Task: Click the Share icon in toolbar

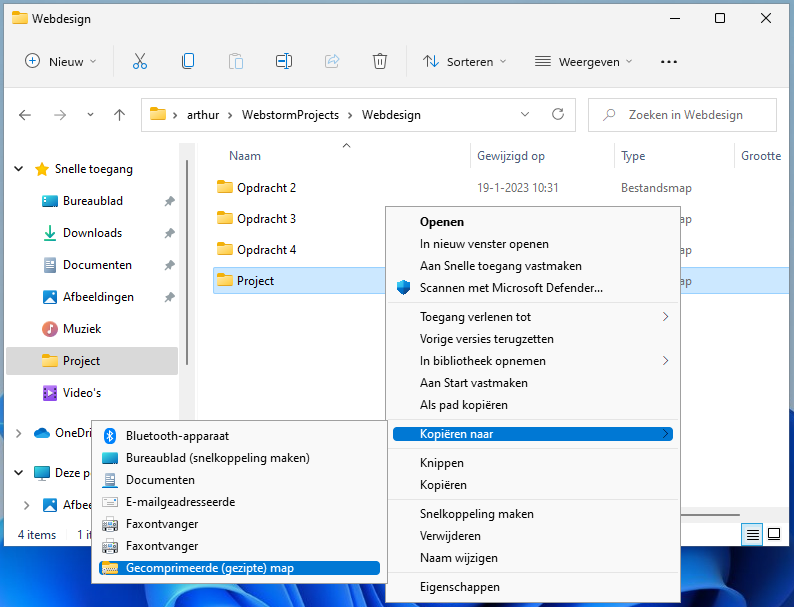Action: click(332, 61)
